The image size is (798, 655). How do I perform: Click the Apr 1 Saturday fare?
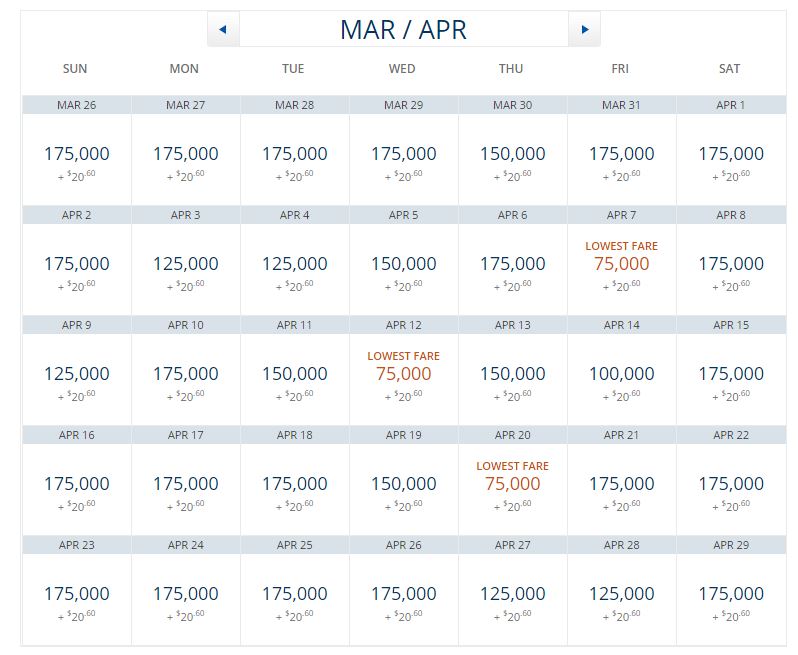tap(730, 154)
